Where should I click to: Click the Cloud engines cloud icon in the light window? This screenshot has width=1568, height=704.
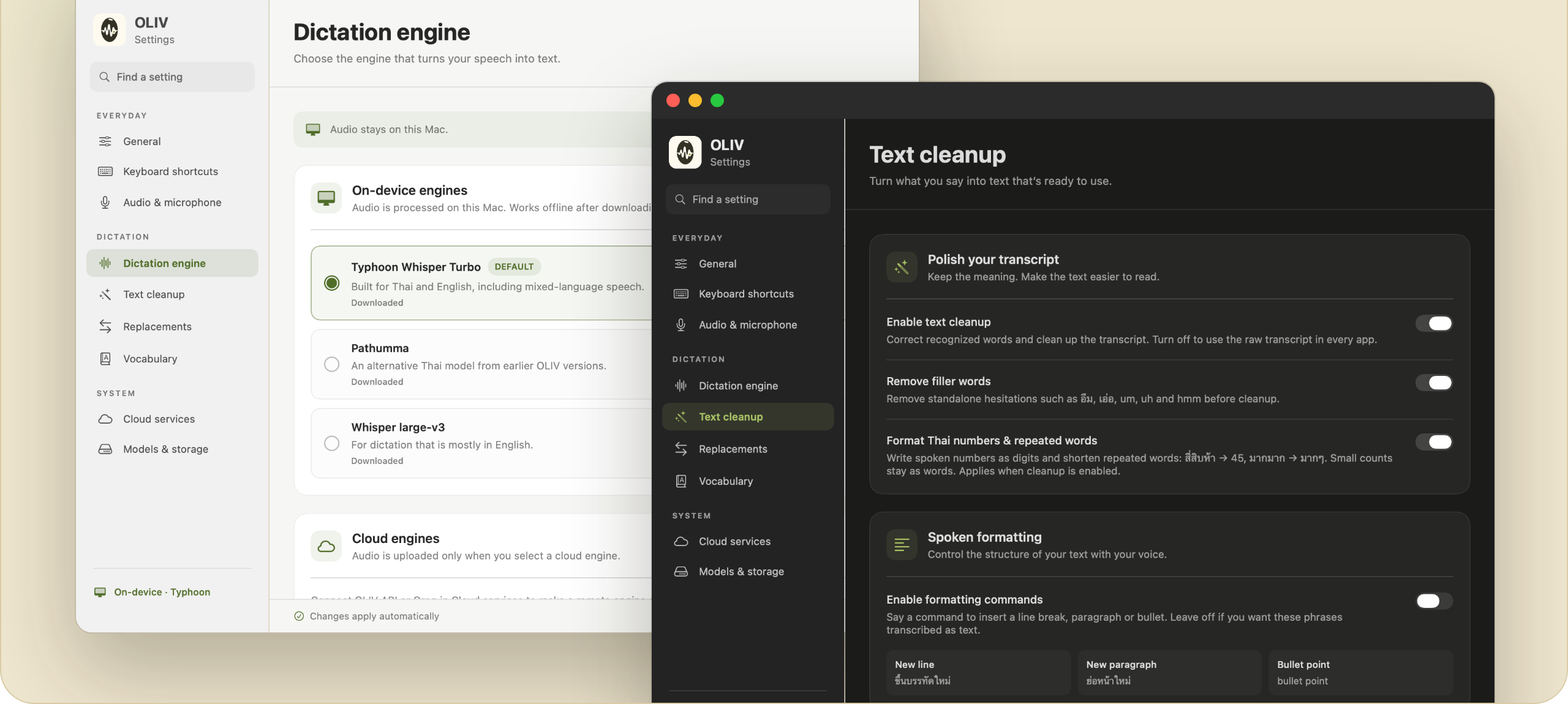326,546
